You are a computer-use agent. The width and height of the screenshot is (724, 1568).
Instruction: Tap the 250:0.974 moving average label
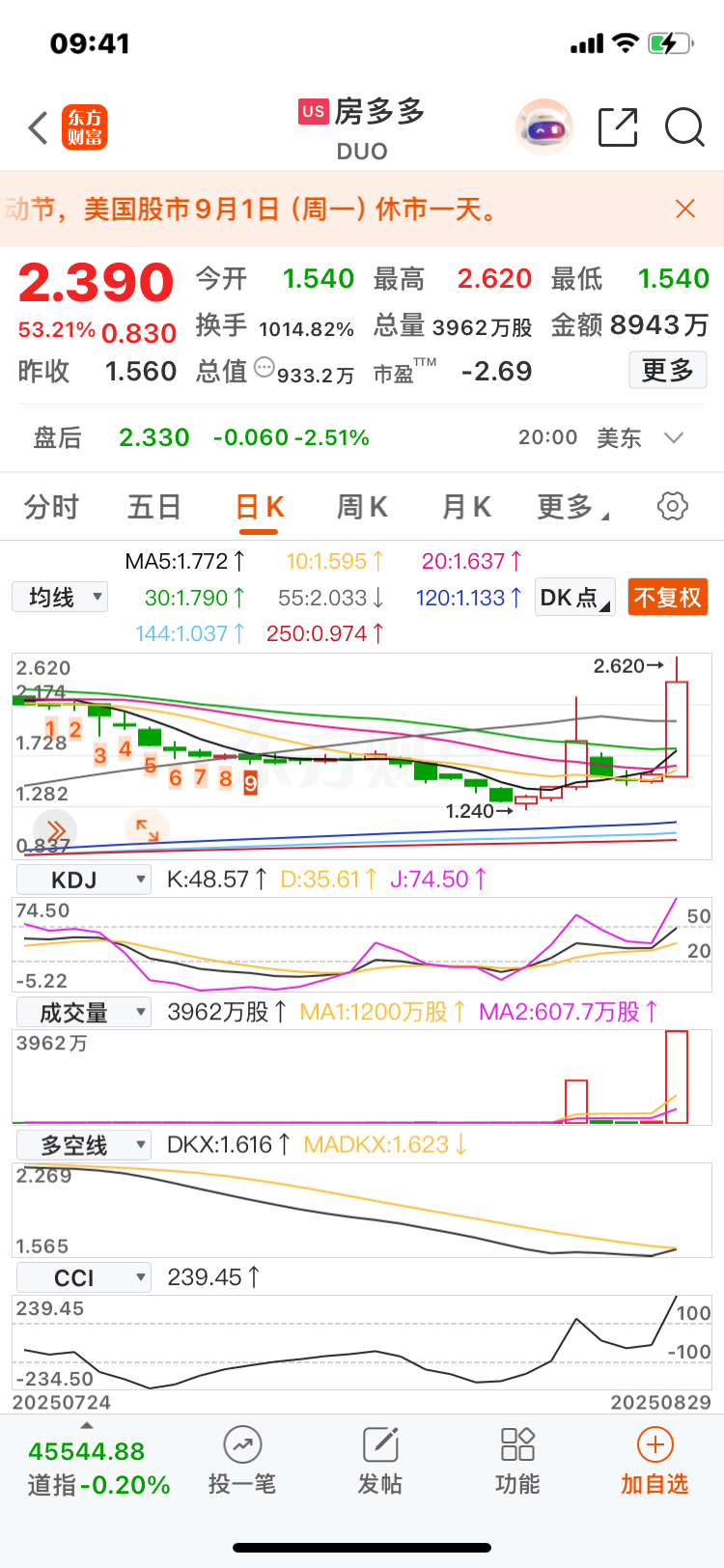pos(325,633)
